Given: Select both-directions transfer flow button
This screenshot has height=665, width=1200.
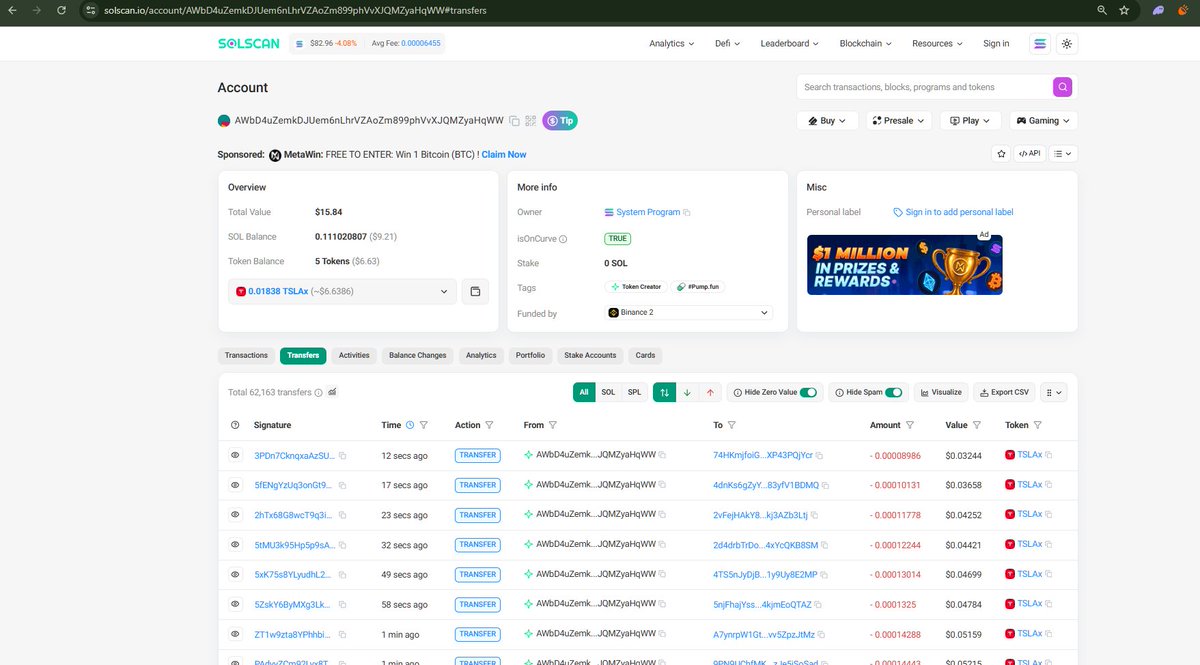Looking at the screenshot, I should click(x=664, y=393).
